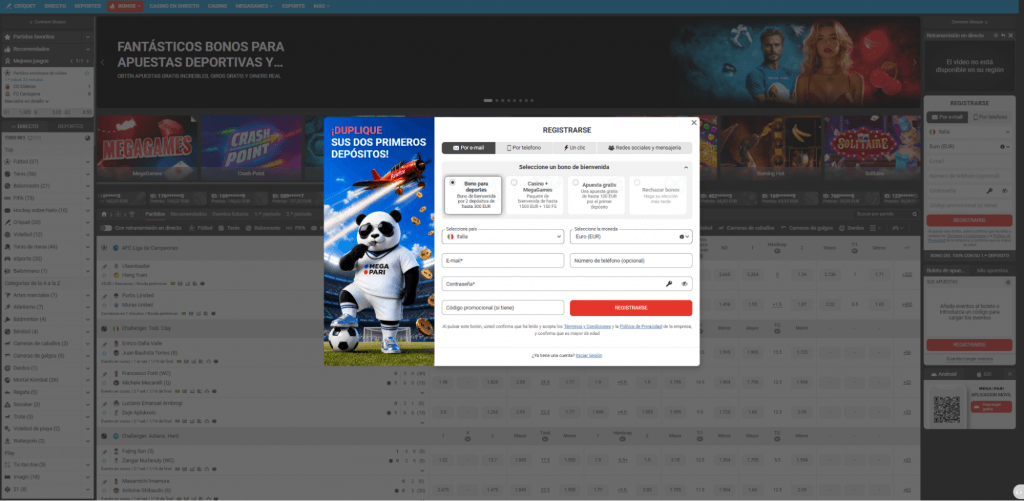
Task: Click the search icon in Buscar por partido
Action: pos(915,214)
